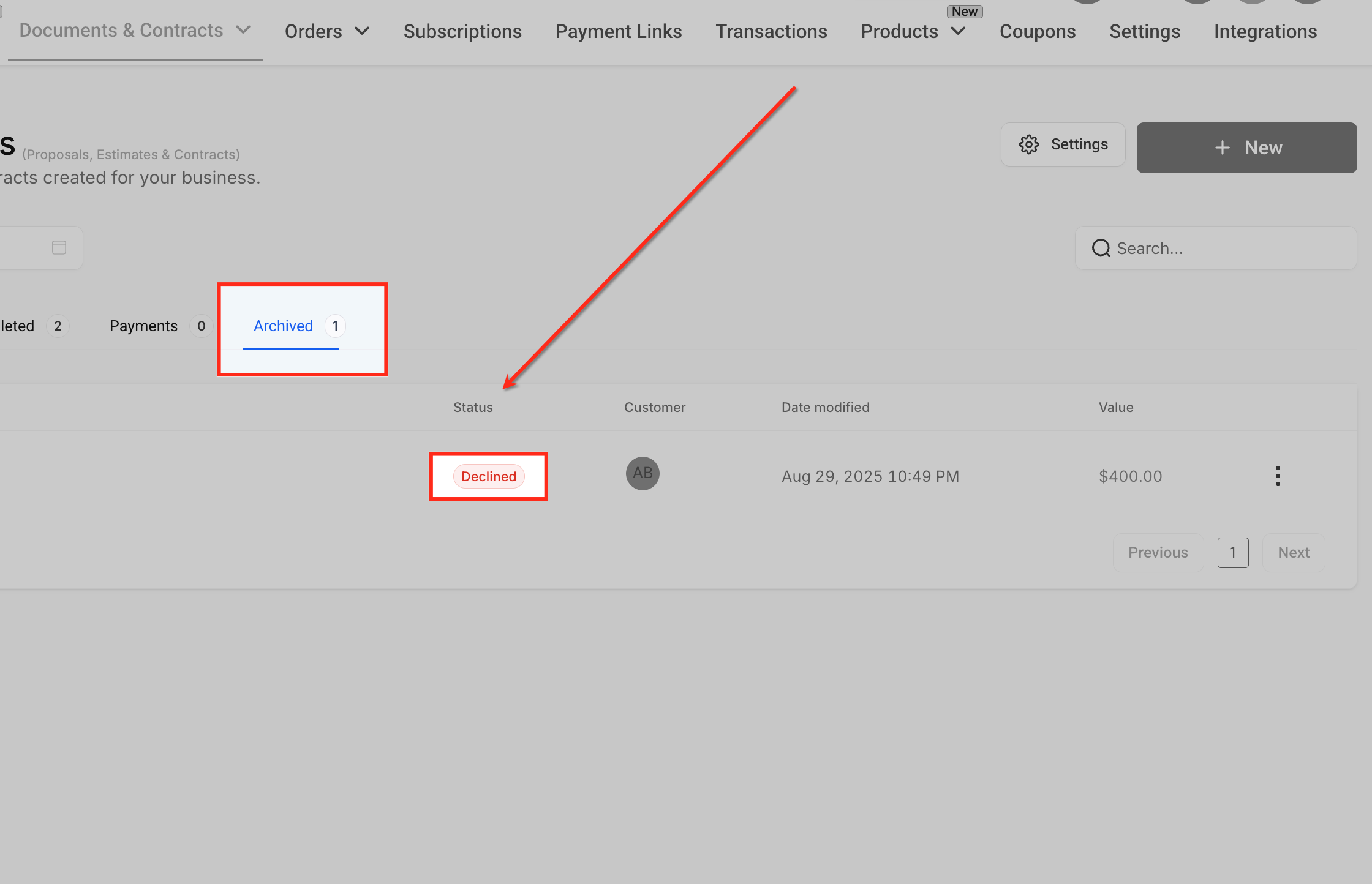The image size is (1372, 884).
Task: Select page 1 in pagination
Action: [1232, 552]
